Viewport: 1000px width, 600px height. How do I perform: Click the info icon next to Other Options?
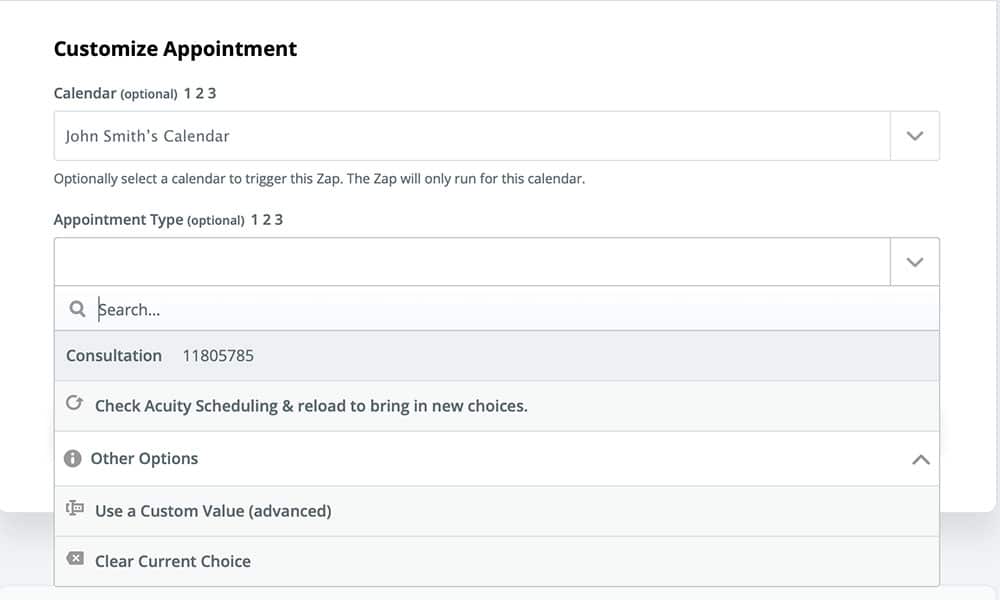[x=72, y=459]
